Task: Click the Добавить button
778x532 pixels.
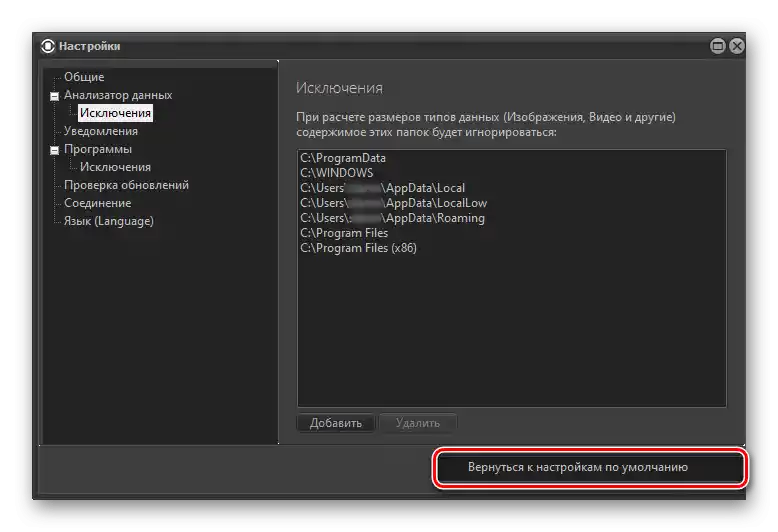Action: 336,423
